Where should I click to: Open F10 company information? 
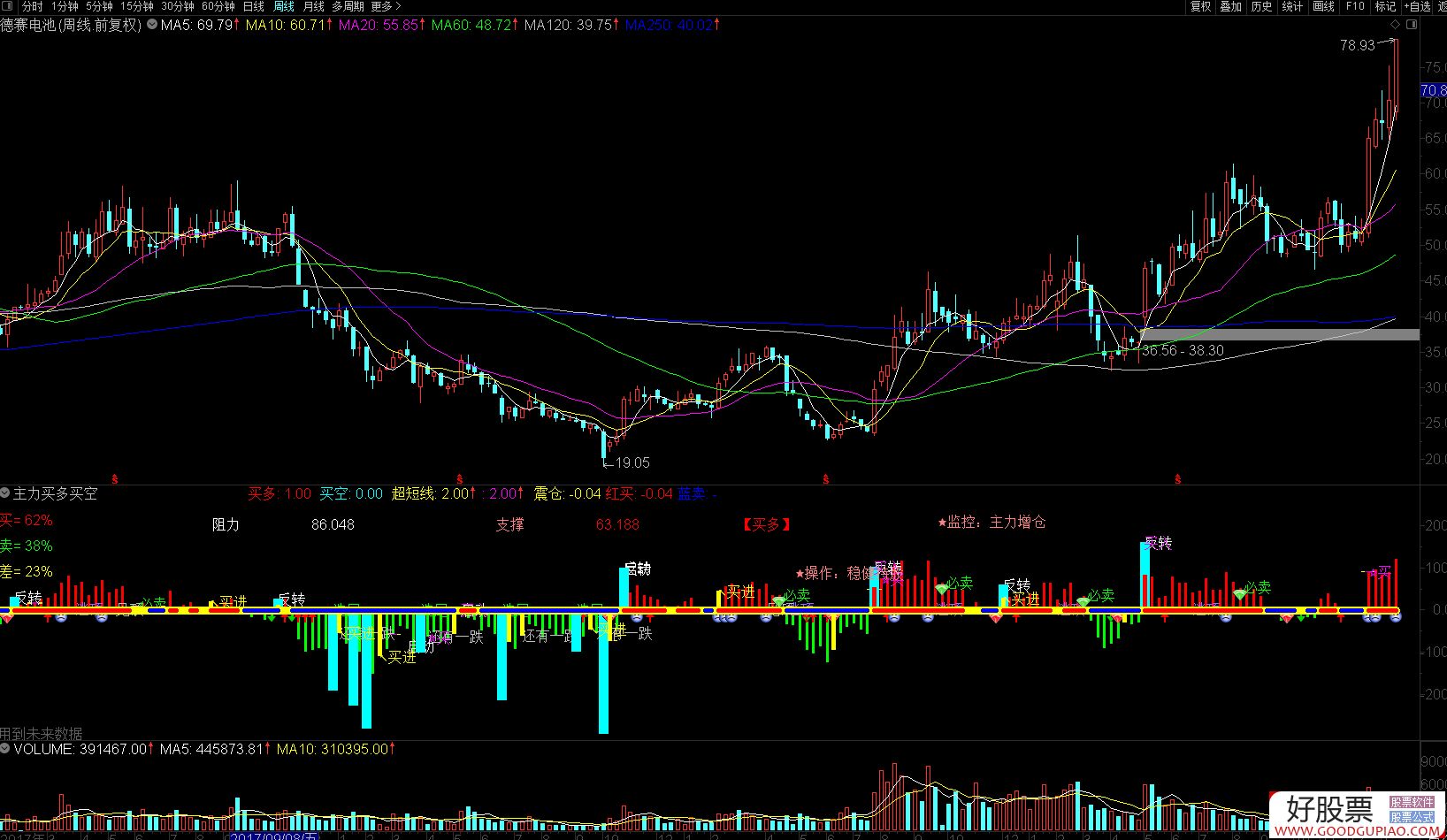tap(1355, 6)
